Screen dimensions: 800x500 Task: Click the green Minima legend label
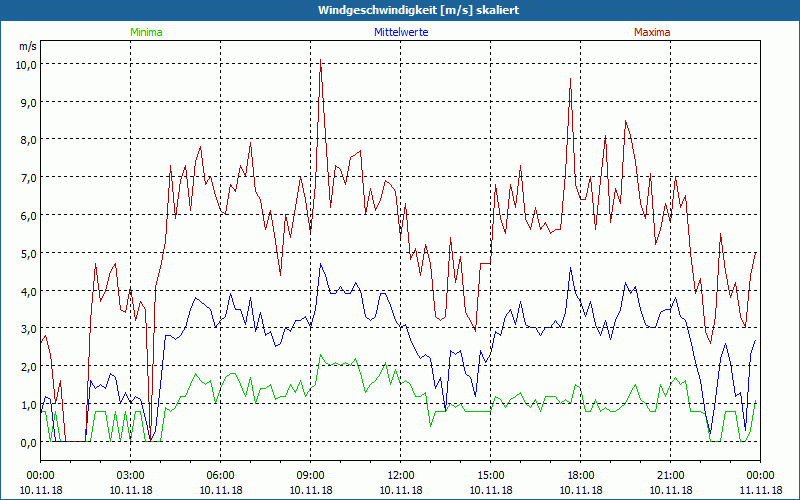tap(146, 32)
